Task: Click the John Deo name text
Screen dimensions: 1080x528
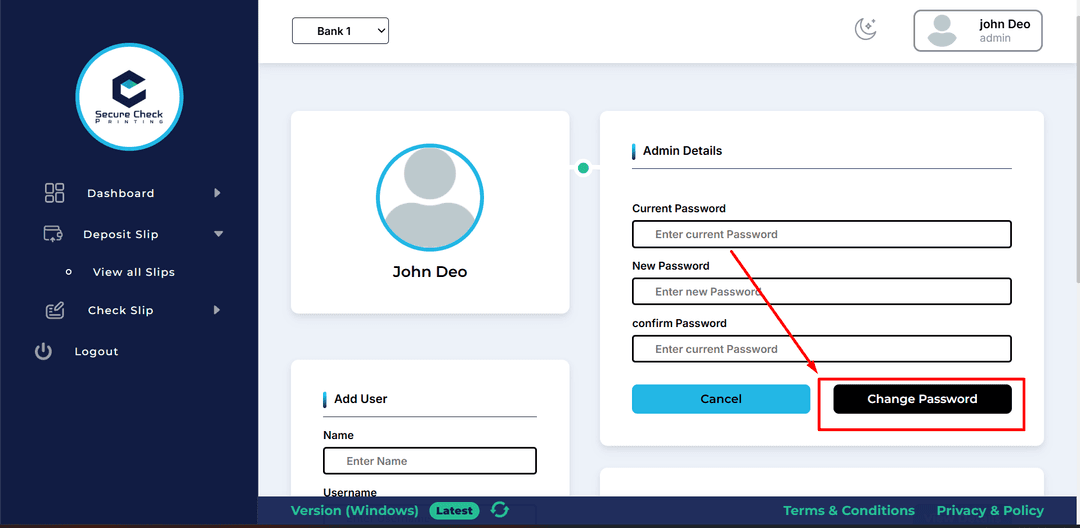Action: coord(430,272)
